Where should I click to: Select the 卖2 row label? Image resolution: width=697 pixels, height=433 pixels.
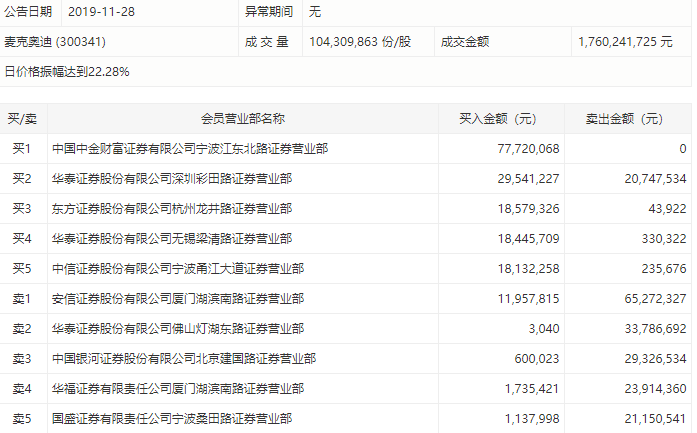click(x=22, y=329)
